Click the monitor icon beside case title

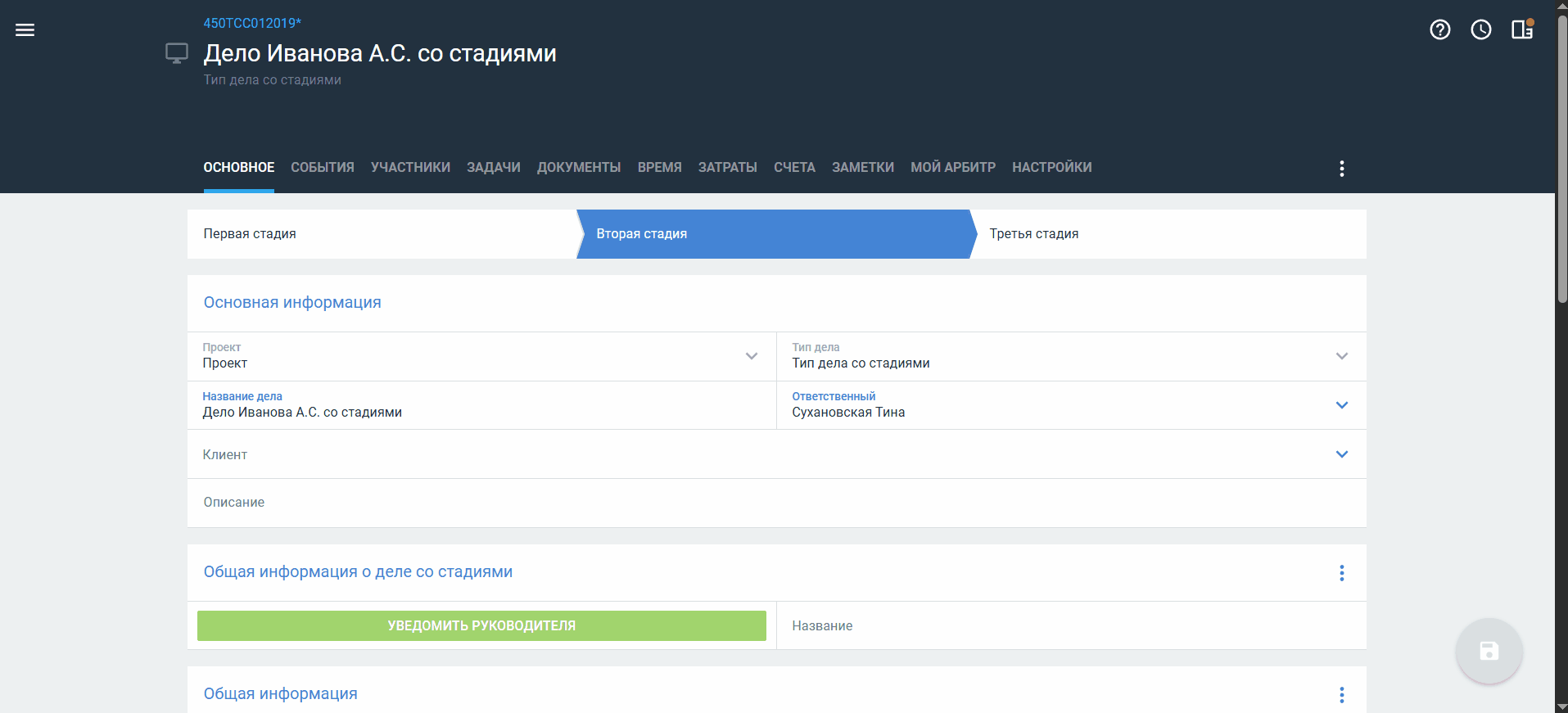(x=177, y=54)
